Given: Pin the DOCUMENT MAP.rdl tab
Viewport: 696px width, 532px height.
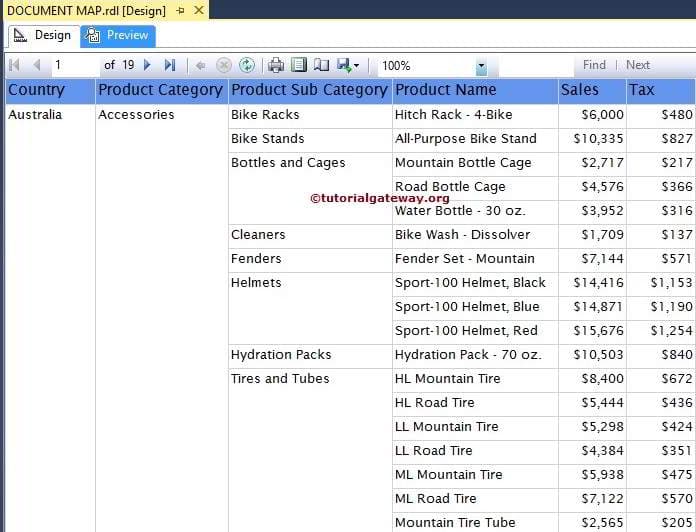Looking at the screenshot, I should (x=180, y=10).
